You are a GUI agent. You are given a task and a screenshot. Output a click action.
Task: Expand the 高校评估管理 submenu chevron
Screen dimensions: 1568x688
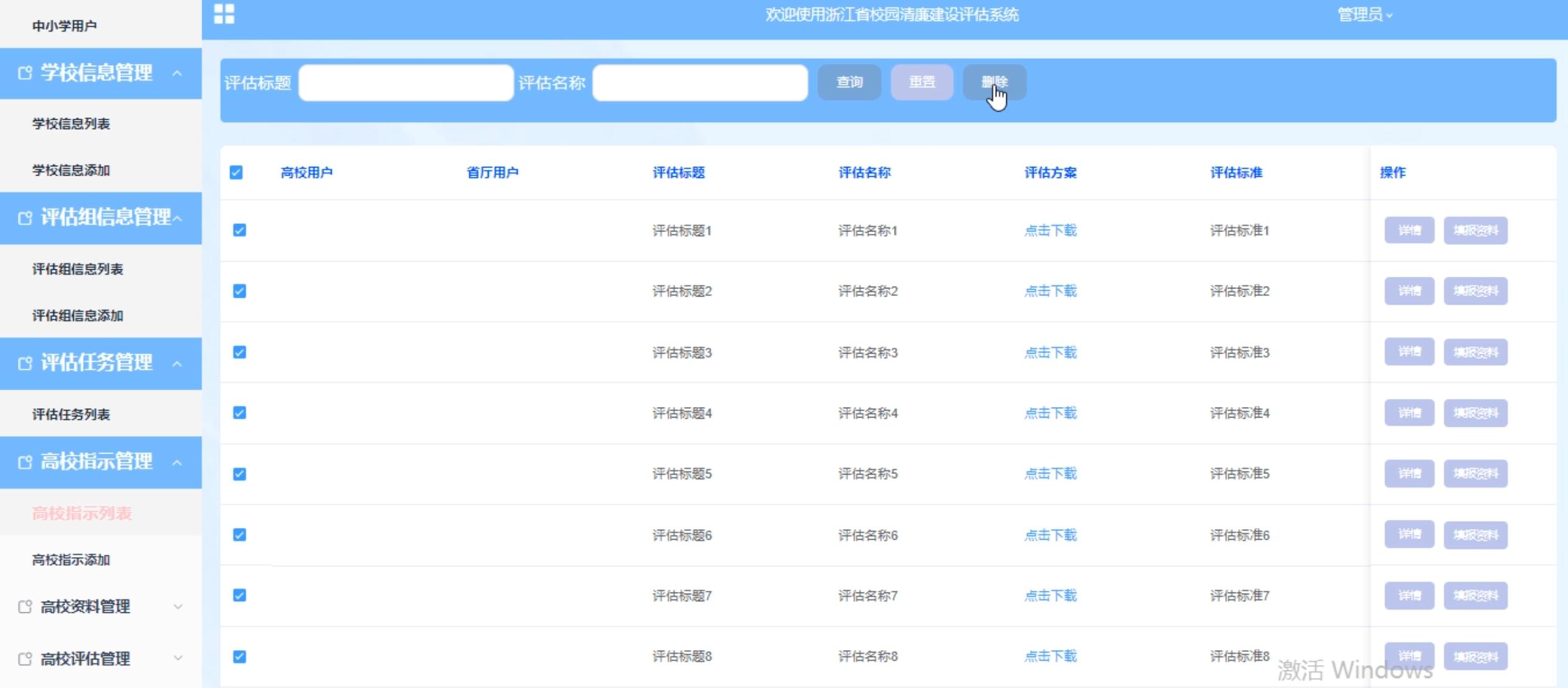pyautogui.click(x=178, y=658)
